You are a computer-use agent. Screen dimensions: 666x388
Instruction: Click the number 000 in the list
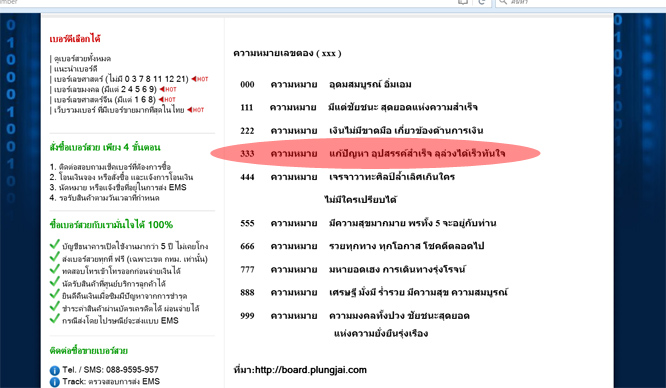tap(247, 85)
